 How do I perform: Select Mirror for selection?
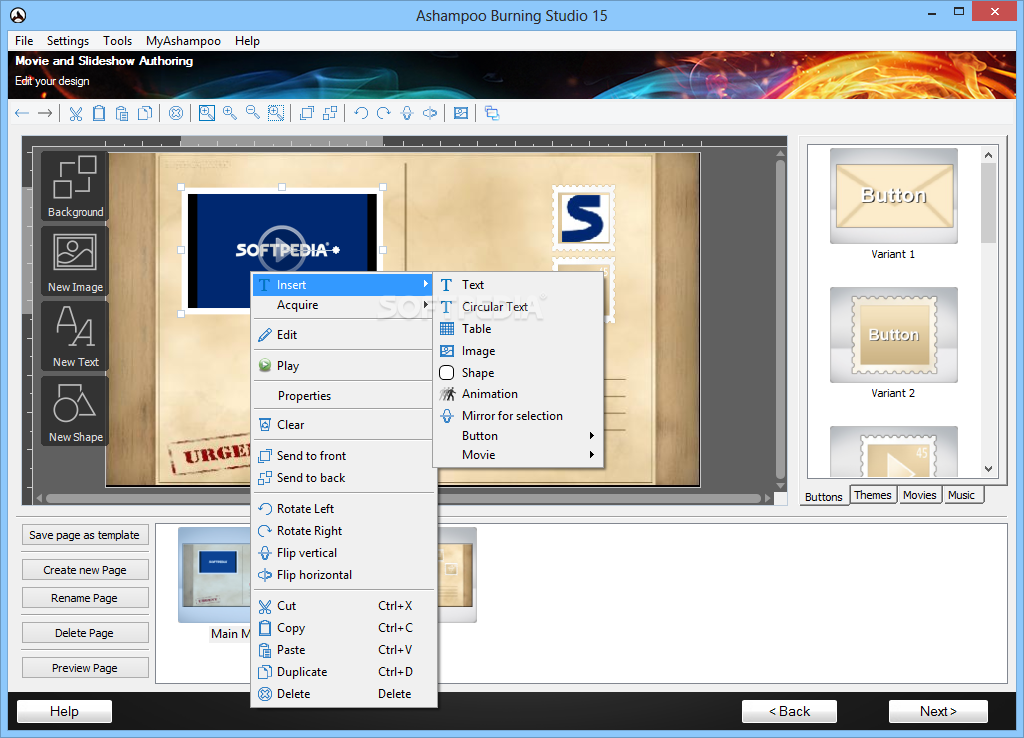pyautogui.click(x=518, y=415)
